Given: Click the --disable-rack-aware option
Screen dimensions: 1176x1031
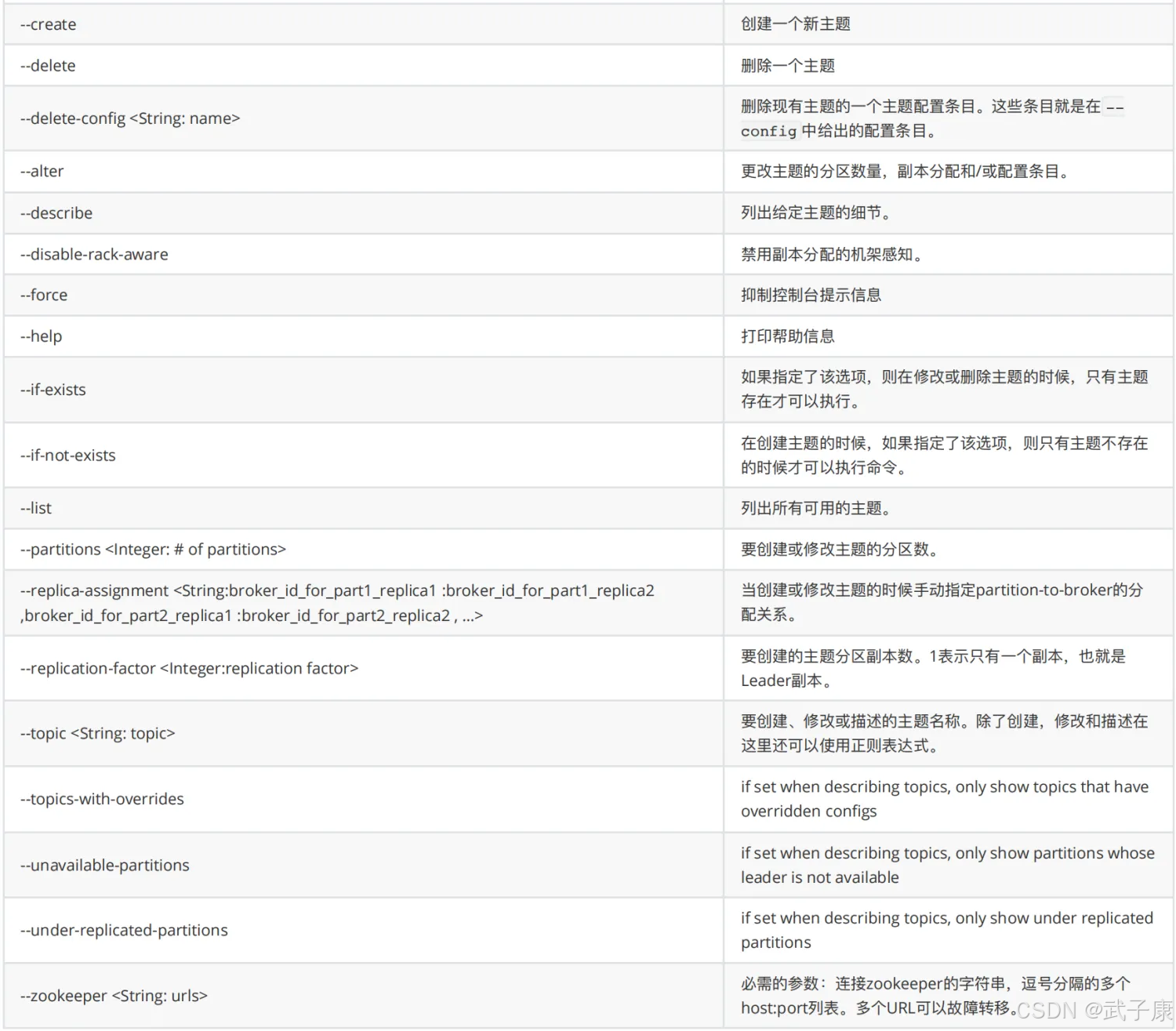Looking at the screenshot, I should coord(94,254).
